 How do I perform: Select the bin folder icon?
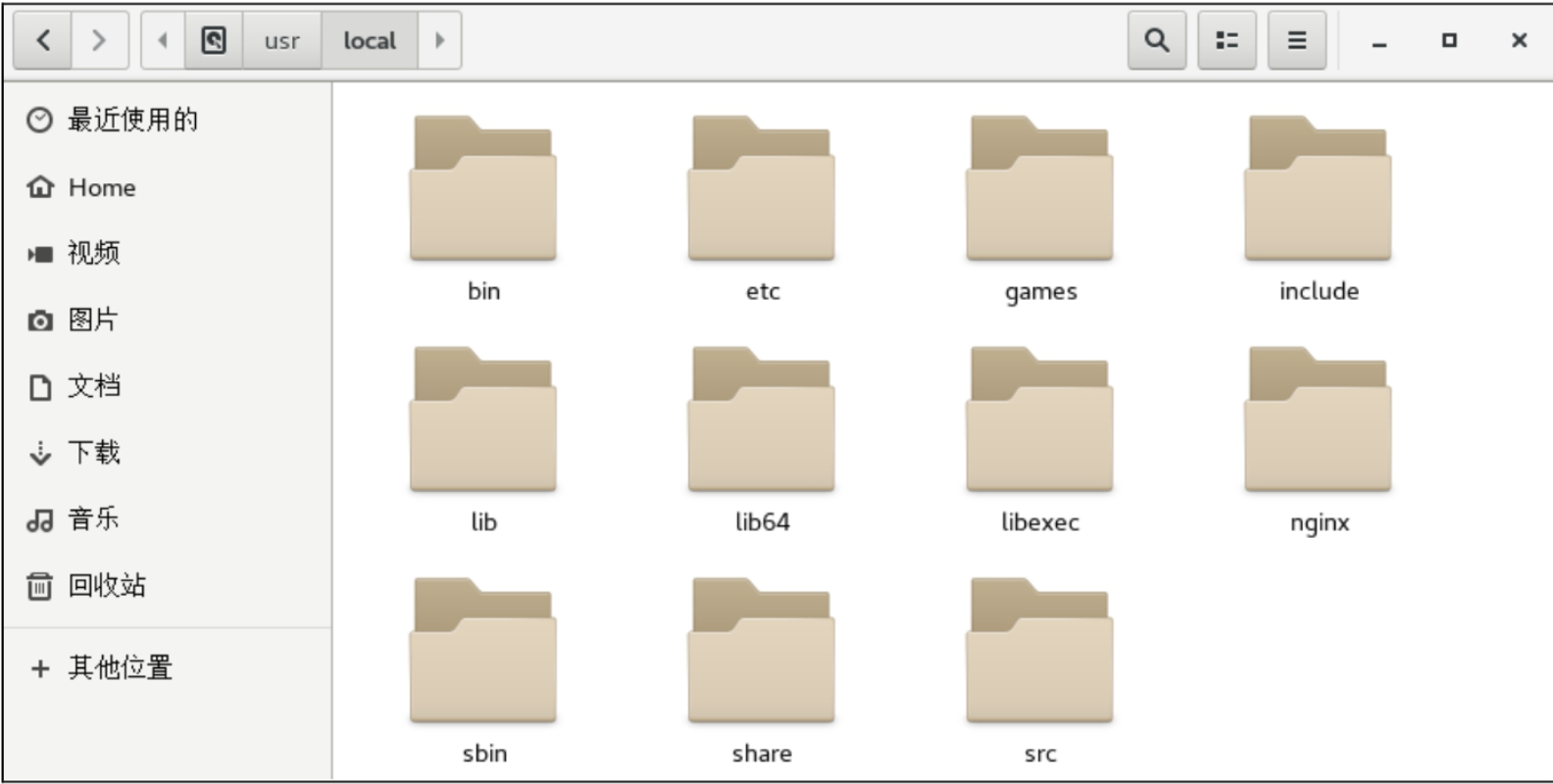(483, 188)
